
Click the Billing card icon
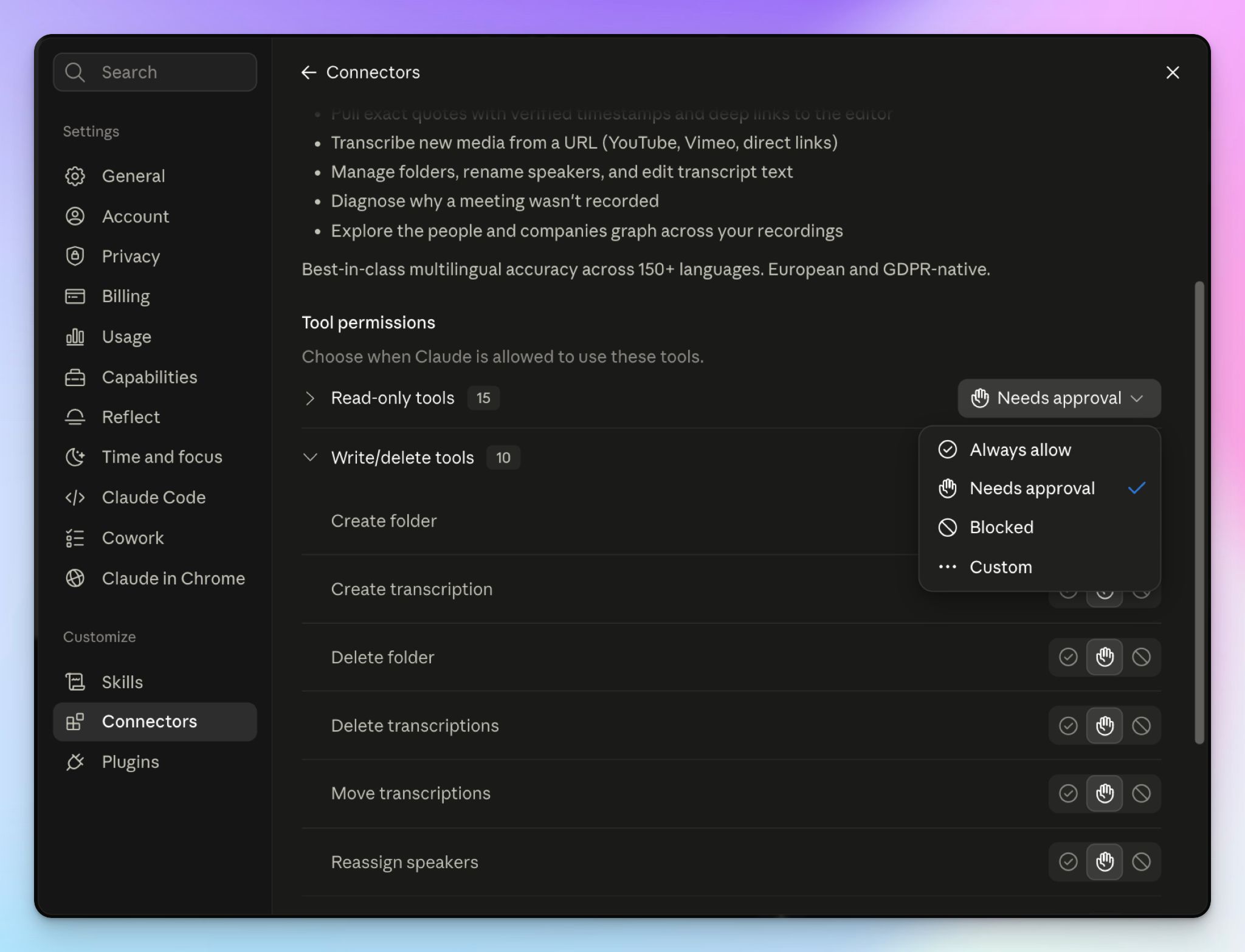tap(75, 297)
